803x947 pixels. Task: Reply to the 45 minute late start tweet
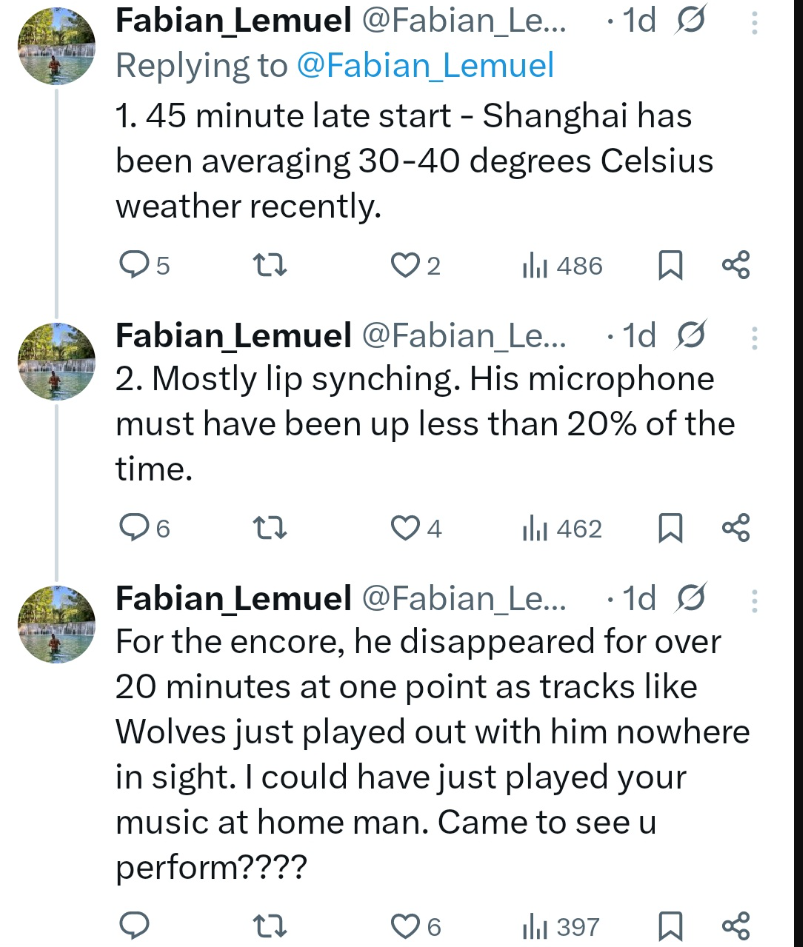point(133,265)
